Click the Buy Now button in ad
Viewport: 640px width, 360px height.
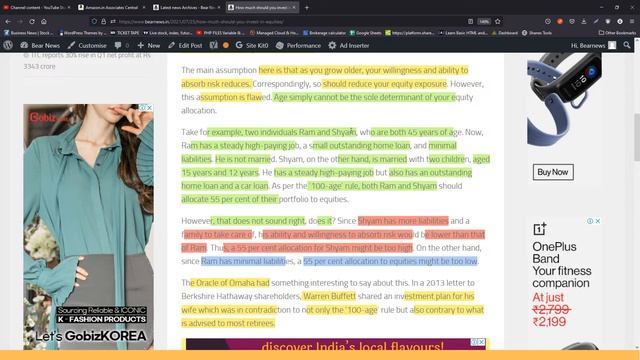[553, 172]
